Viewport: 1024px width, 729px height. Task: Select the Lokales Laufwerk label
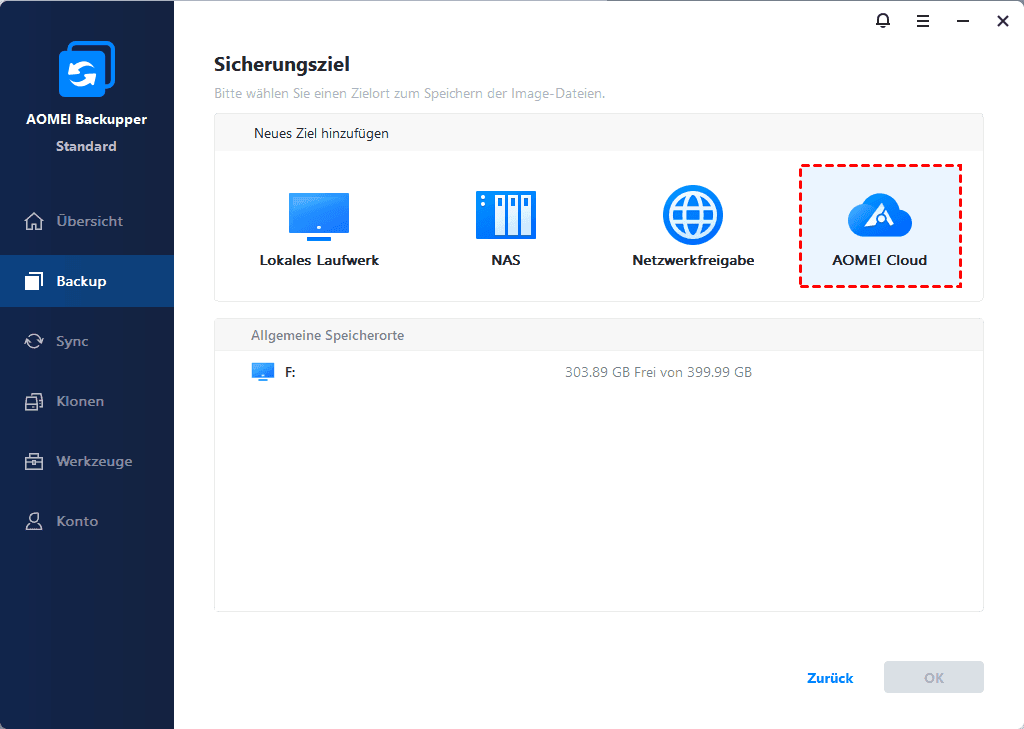(x=319, y=260)
